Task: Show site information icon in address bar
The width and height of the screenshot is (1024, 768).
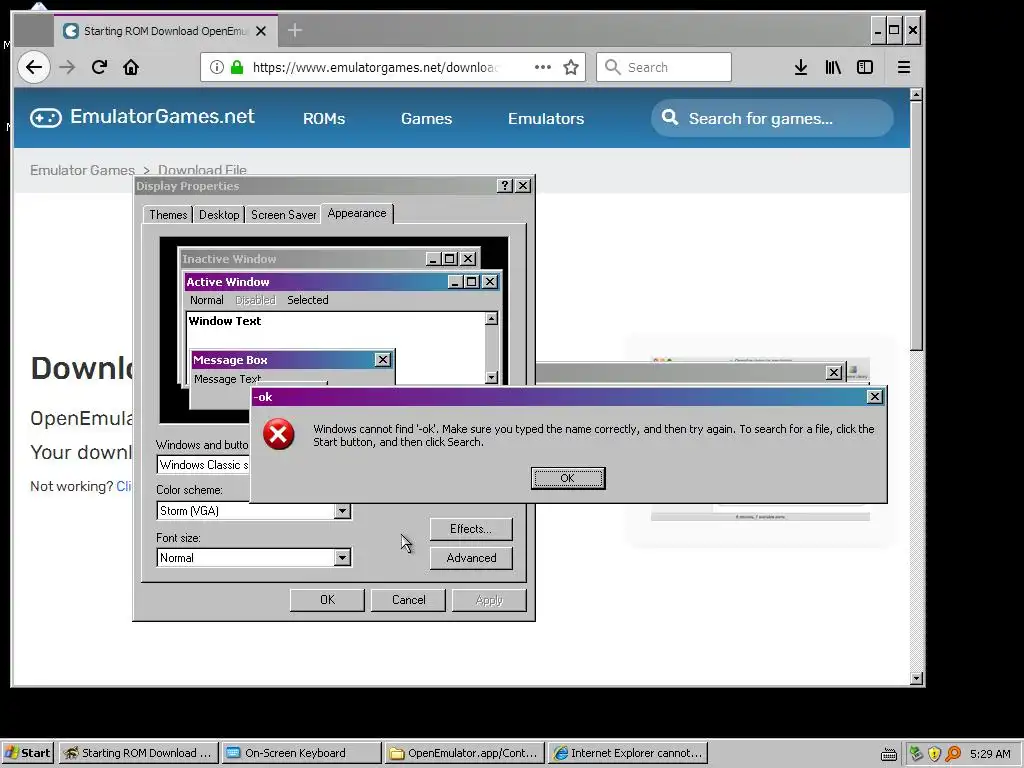Action: 217,67
